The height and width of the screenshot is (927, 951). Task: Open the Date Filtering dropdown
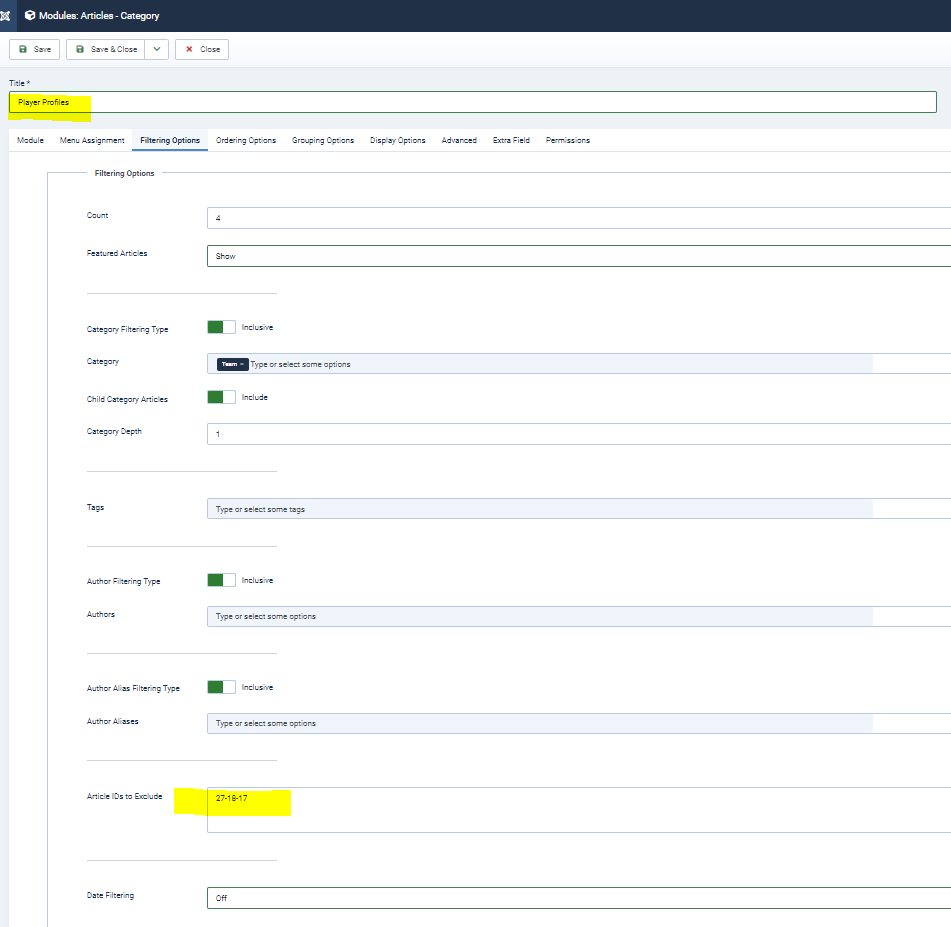pos(578,898)
